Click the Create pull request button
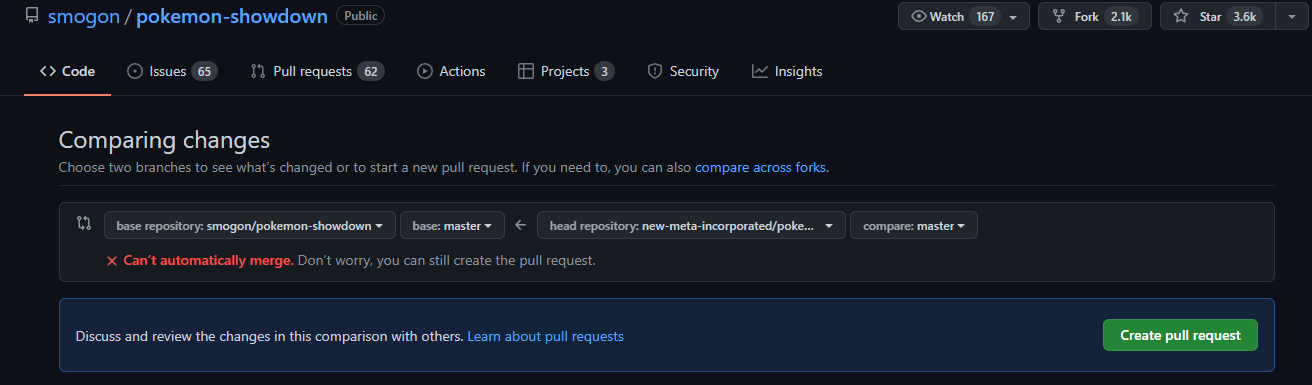Image resolution: width=1312 pixels, height=385 pixels. [1180, 335]
